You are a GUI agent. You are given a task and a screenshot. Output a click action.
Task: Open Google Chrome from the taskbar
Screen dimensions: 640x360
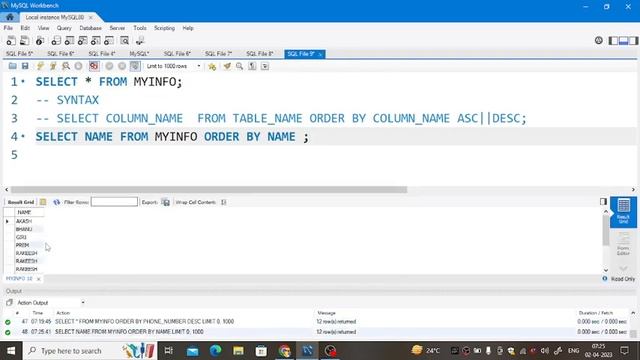284,351
